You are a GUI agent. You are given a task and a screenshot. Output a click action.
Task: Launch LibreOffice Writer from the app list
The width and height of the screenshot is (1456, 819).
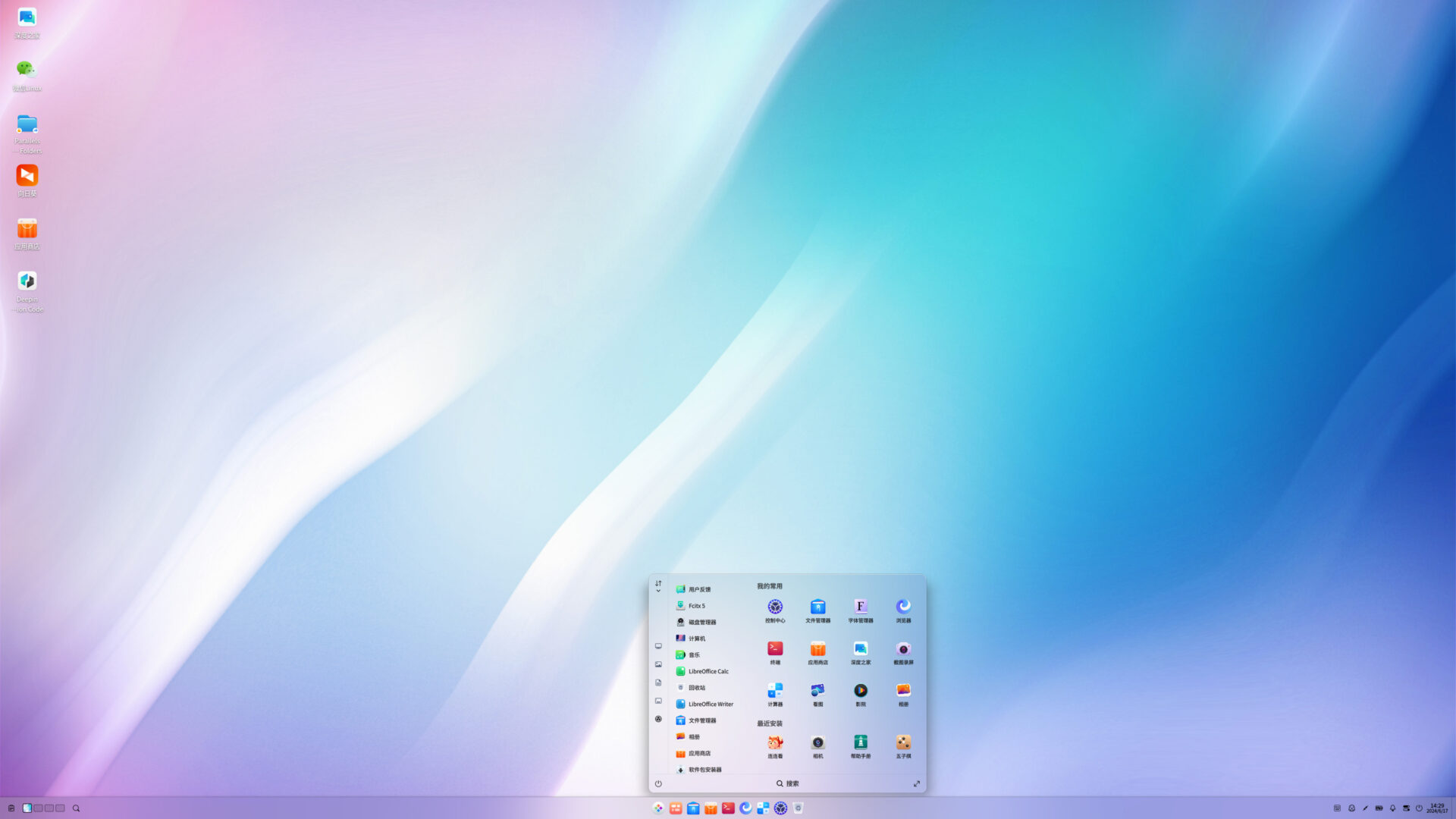(710, 704)
